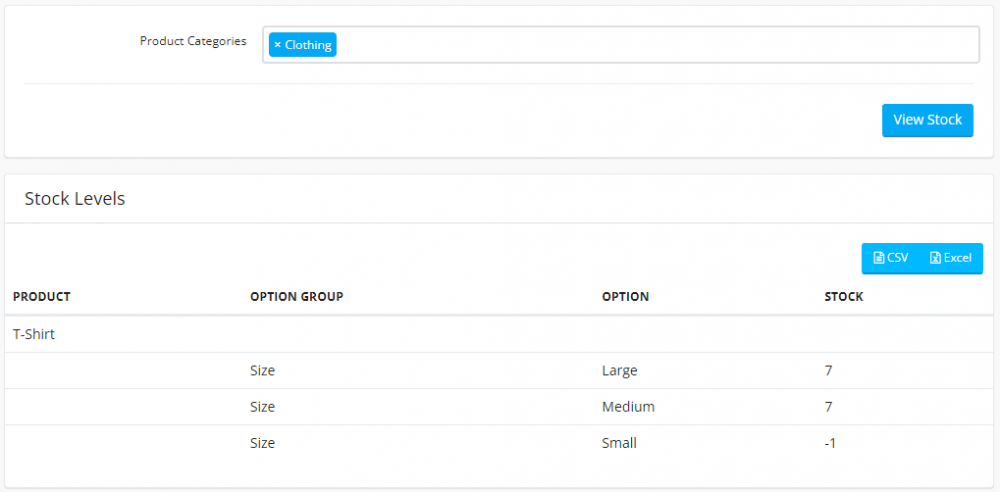Click the Small option cell
The width and height of the screenshot is (1000, 492).
click(x=619, y=443)
